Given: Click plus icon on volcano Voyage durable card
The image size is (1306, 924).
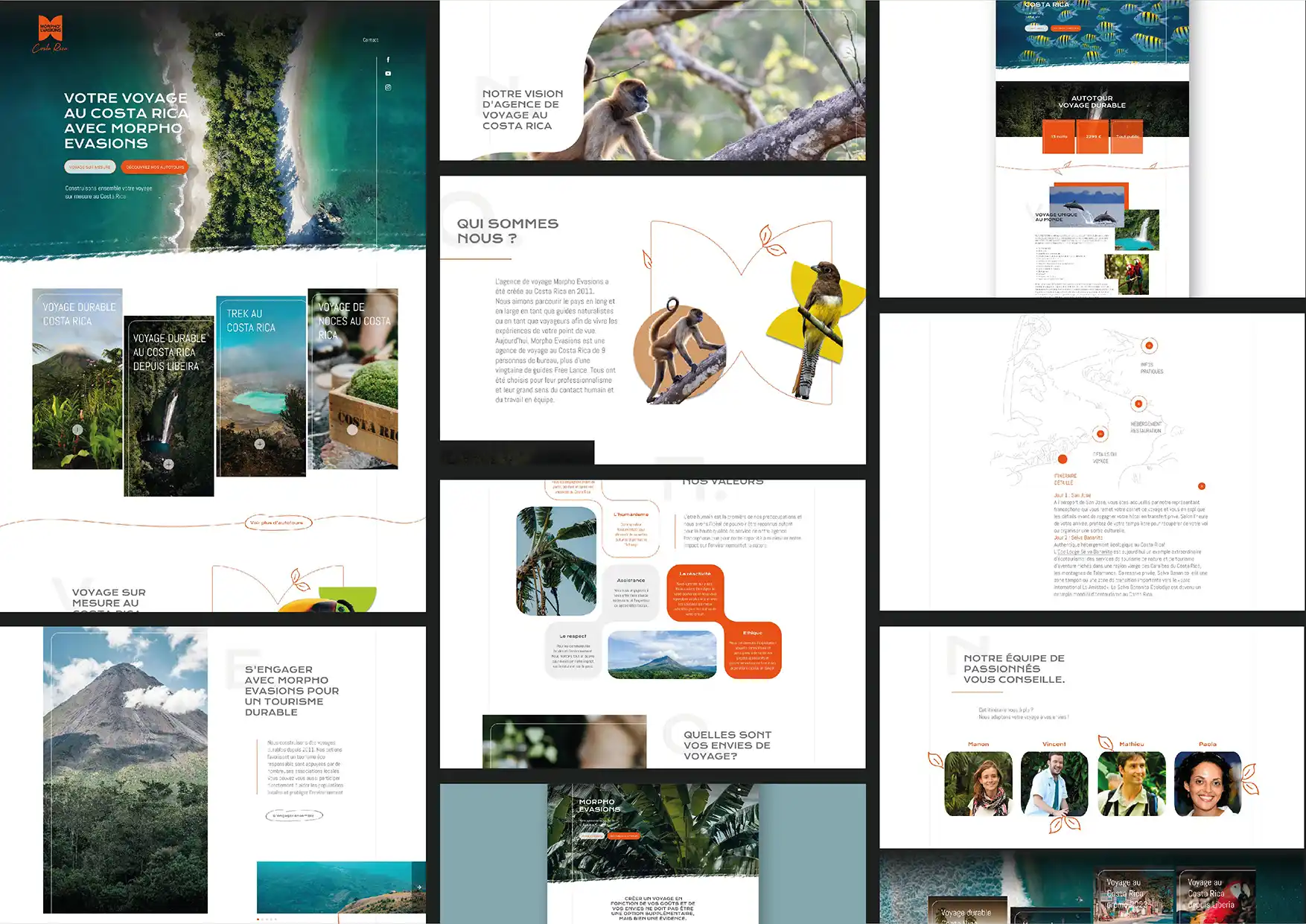Looking at the screenshot, I should pos(77,430).
